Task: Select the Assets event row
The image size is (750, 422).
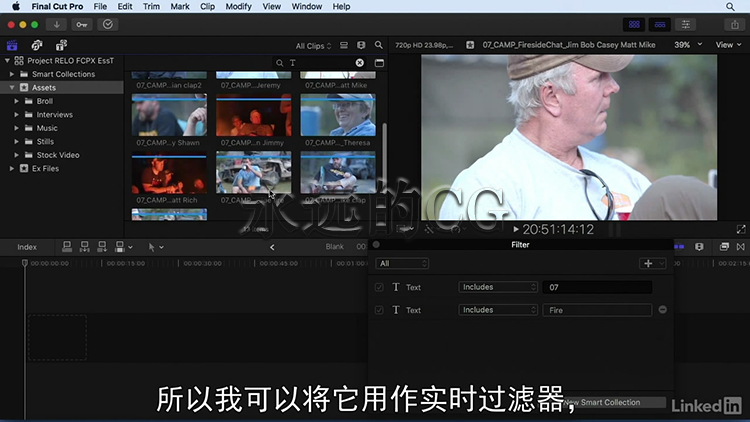Action: pyautogui.click(x=62, y=88)
